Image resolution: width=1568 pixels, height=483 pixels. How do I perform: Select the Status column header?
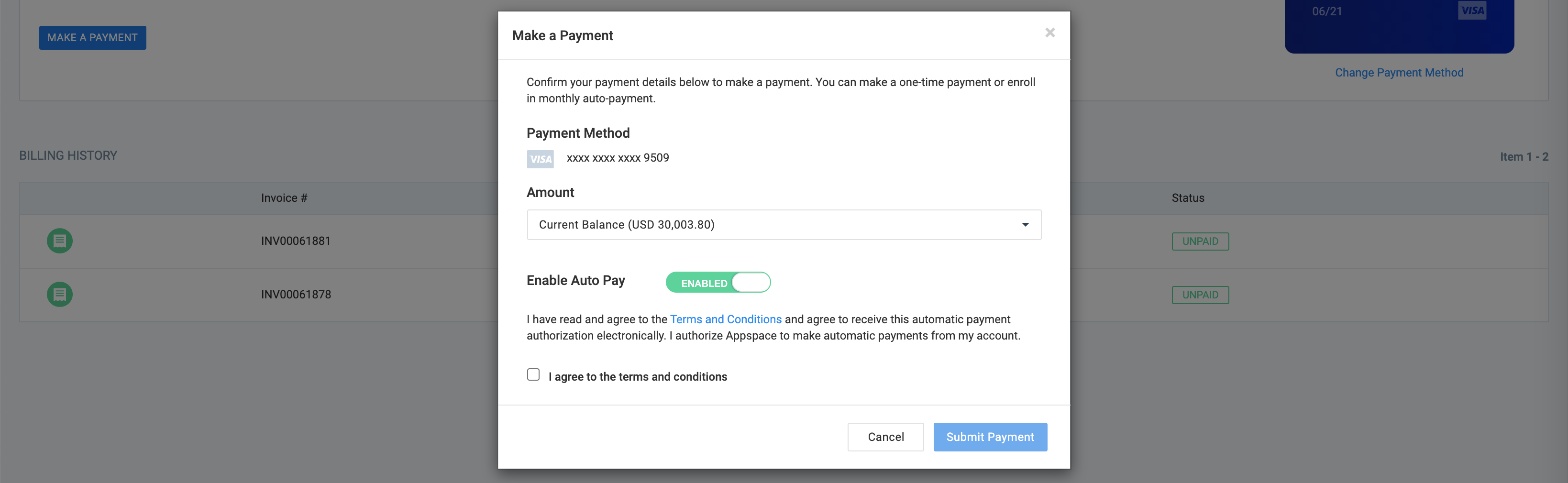coord(1188,198)
